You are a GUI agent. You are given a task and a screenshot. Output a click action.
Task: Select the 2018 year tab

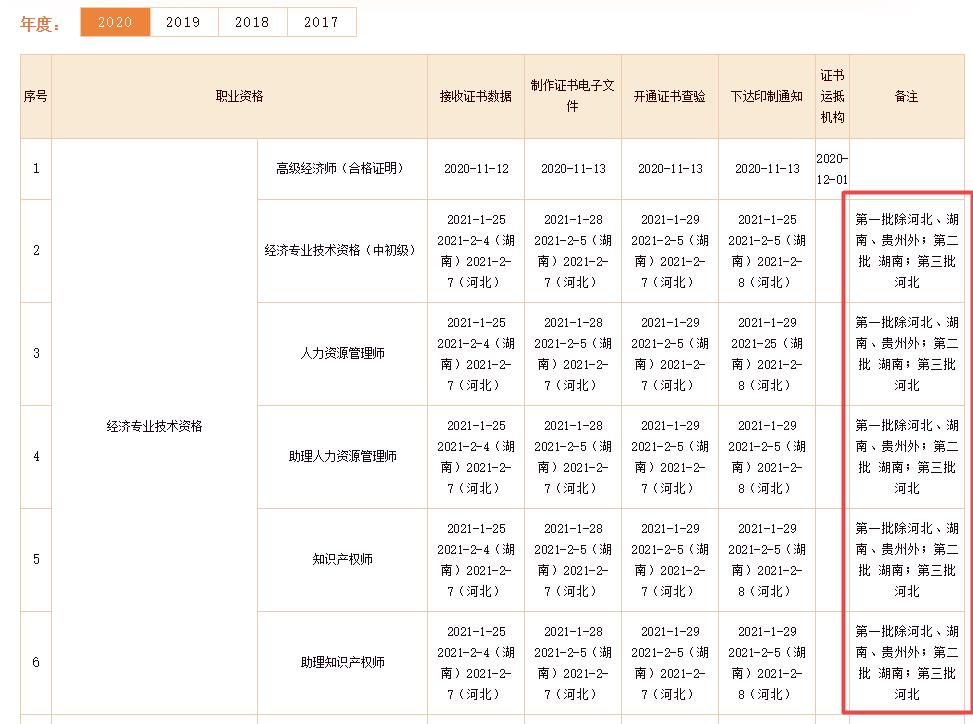pos(252,22)
